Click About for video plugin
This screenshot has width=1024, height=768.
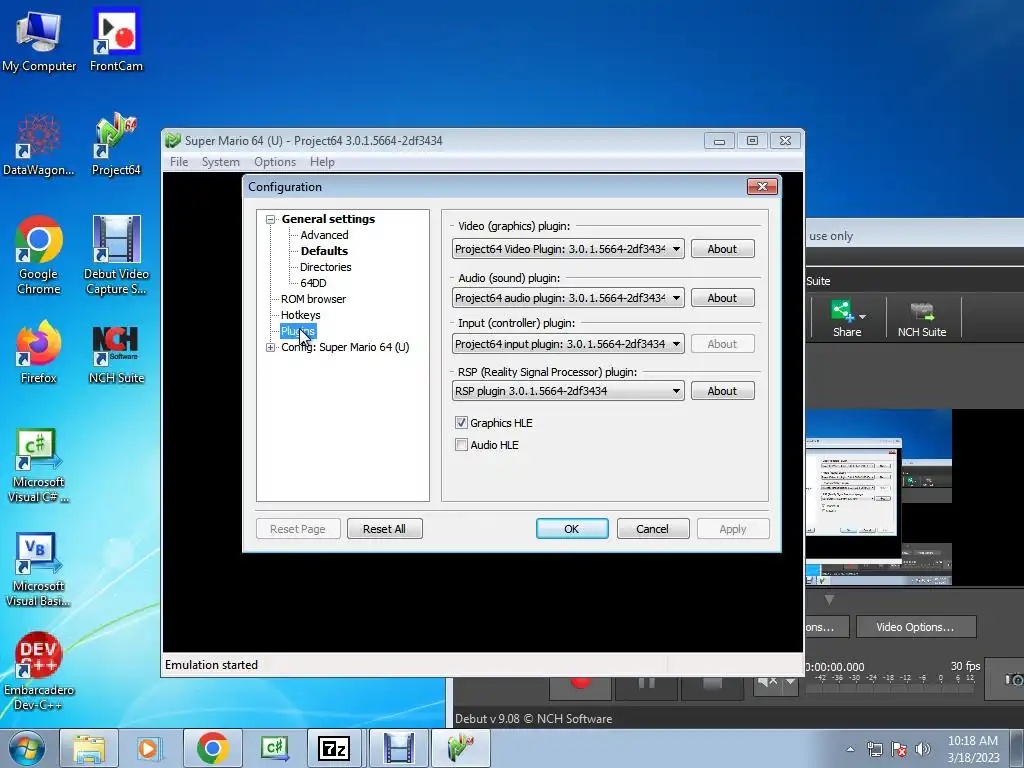point(722,249)
